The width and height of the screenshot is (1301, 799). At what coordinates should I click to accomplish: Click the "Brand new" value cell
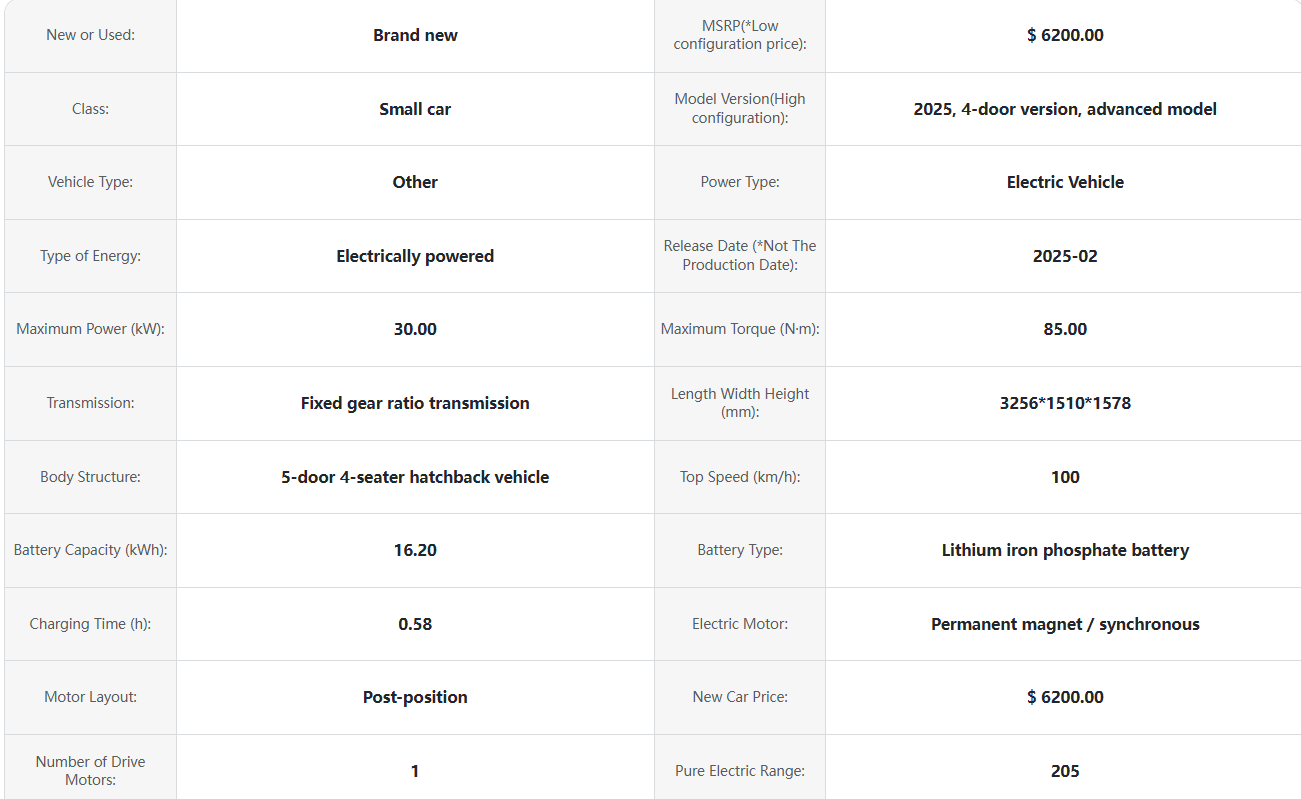[415, 35]
